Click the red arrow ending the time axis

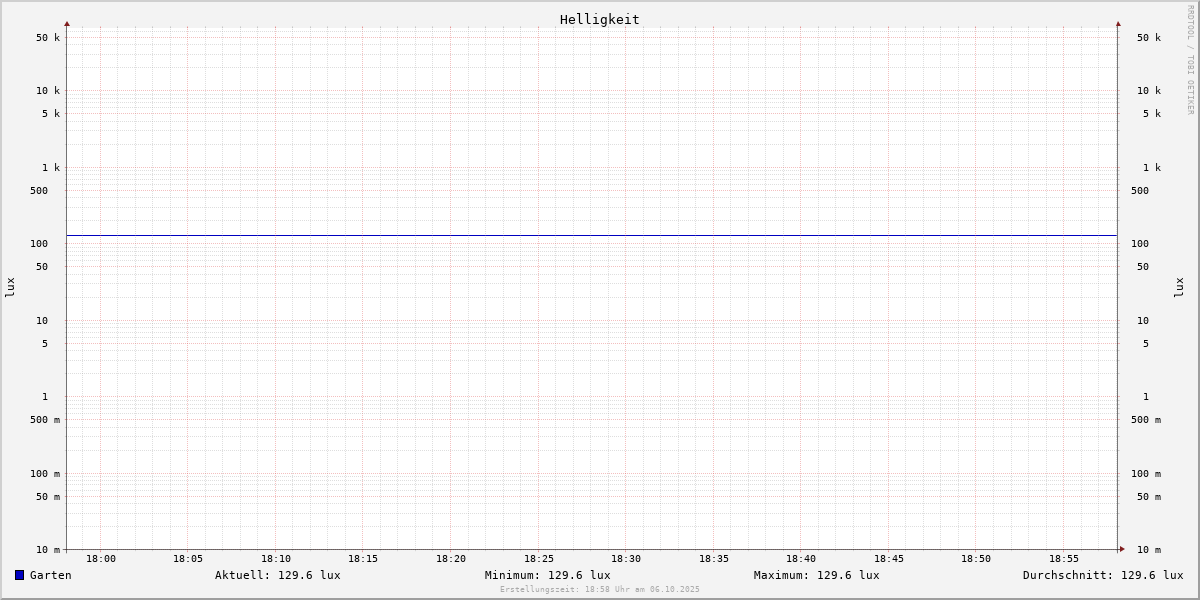(1122, 549)
